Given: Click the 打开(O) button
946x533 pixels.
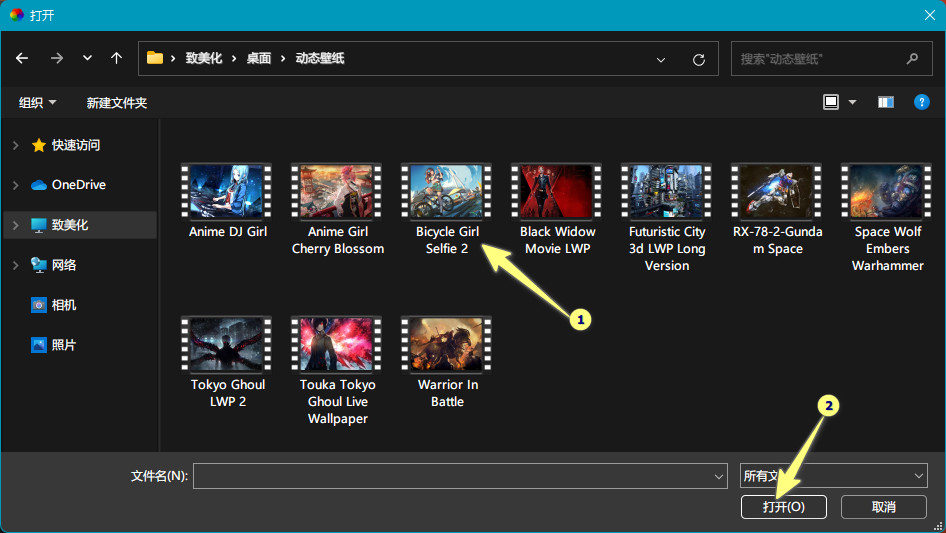Looking at the screenshot, I should click(x=784, y=507).
